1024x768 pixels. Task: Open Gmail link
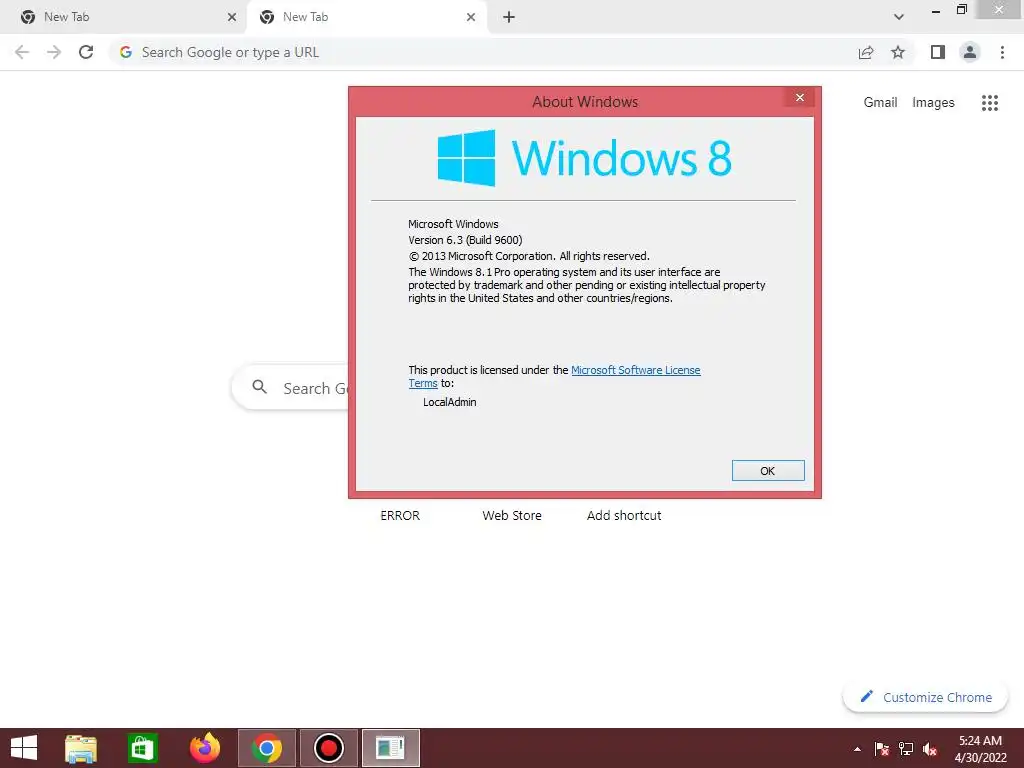(x=880, y=103)
